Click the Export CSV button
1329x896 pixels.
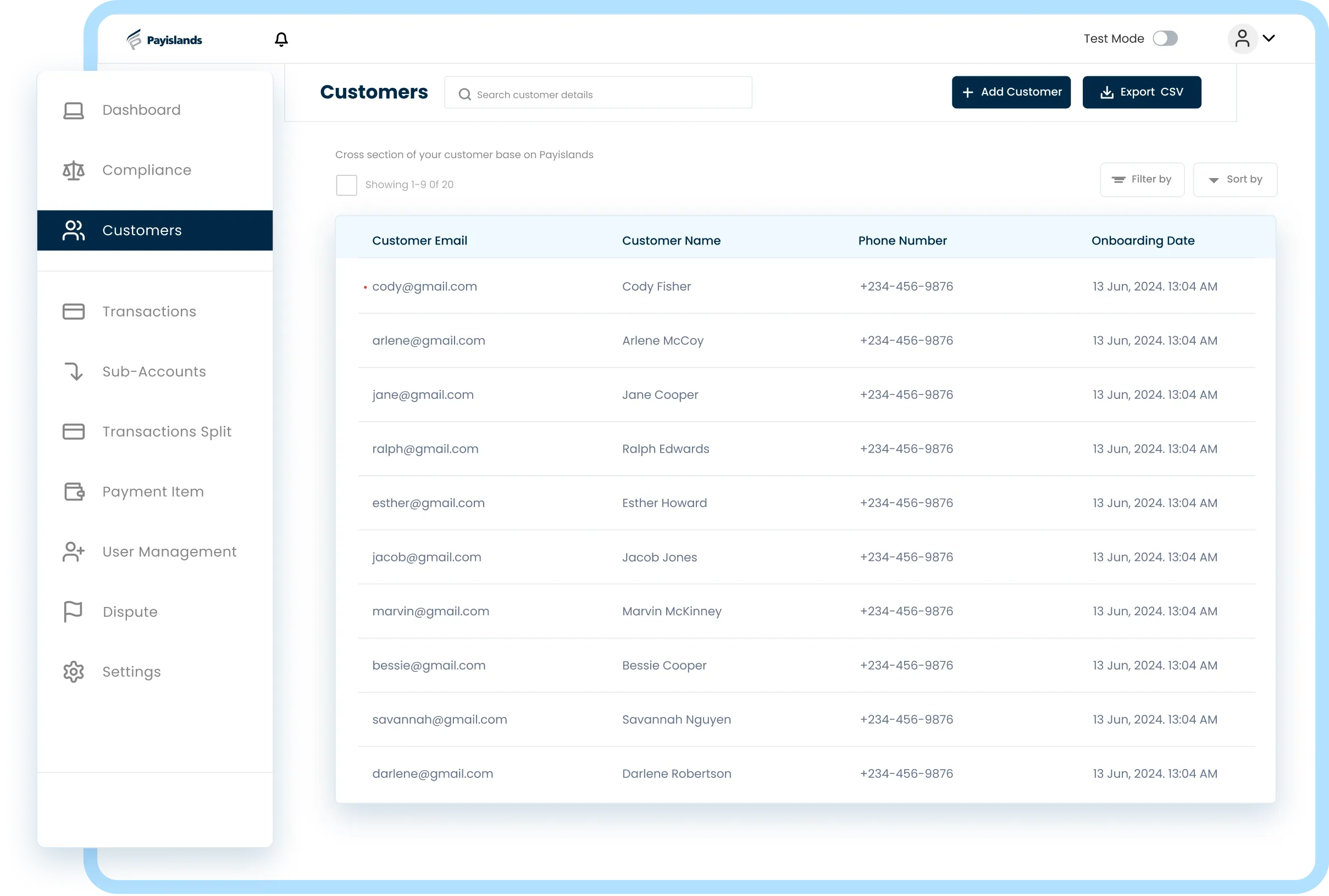(1142, 92)
